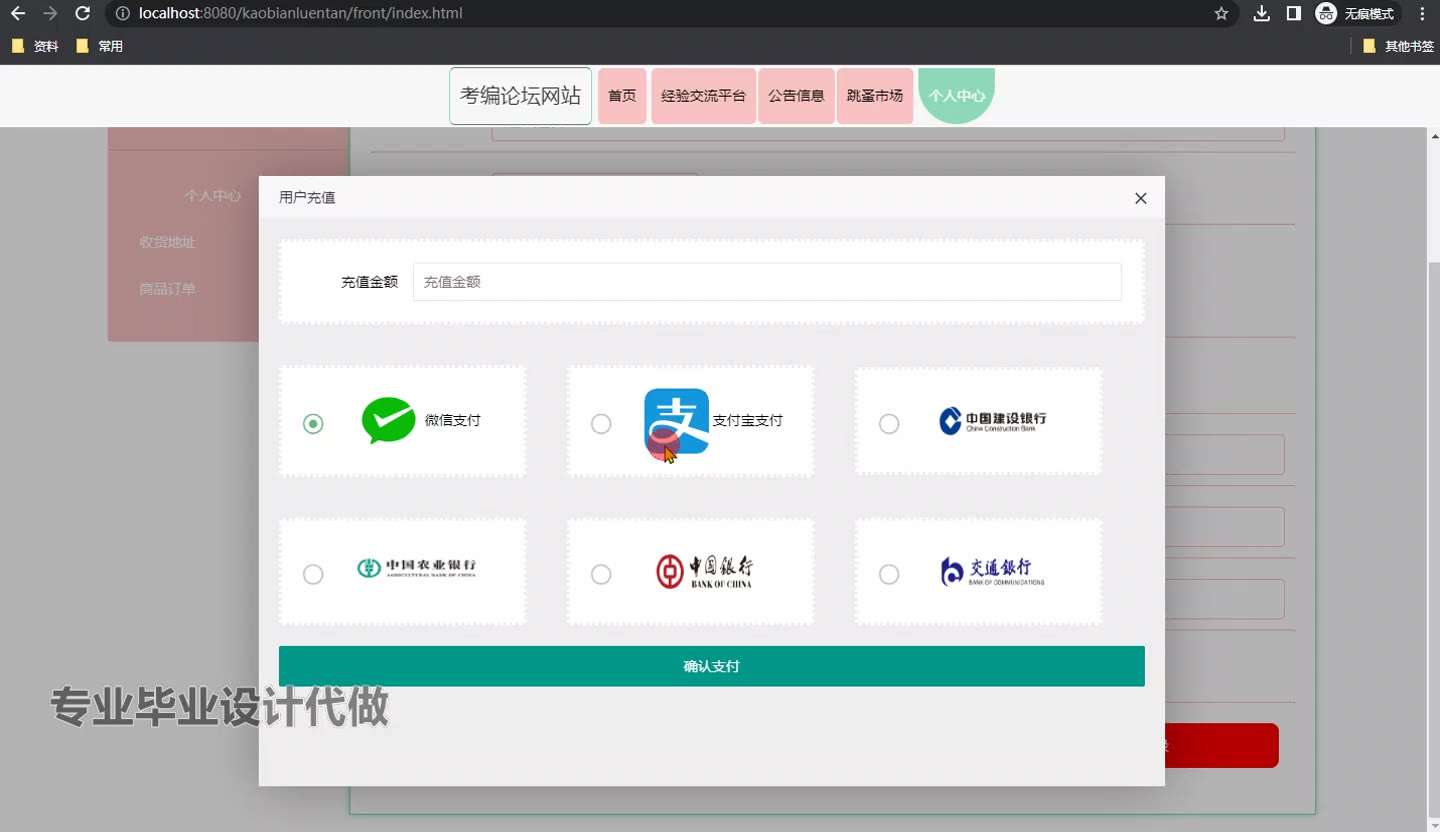This screenshot has height=832, width=1440.
Task: Click the Alipay blue logo icon
Action: tap(677, 421)
